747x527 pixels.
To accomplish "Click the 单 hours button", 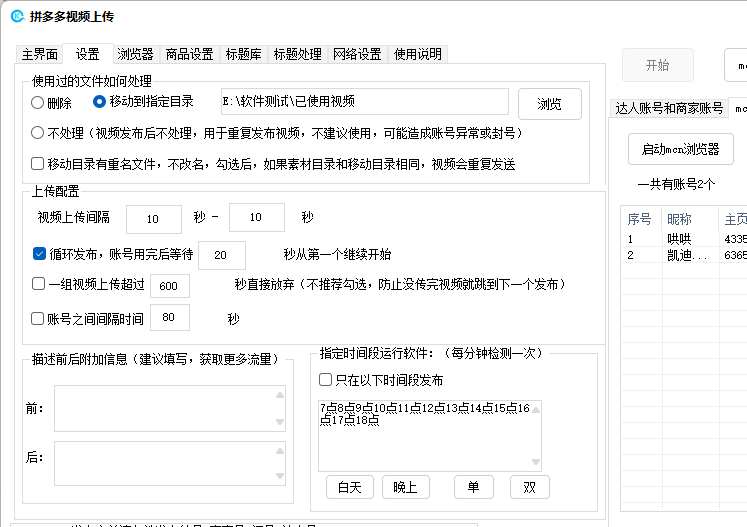I will tap(474, 487).
